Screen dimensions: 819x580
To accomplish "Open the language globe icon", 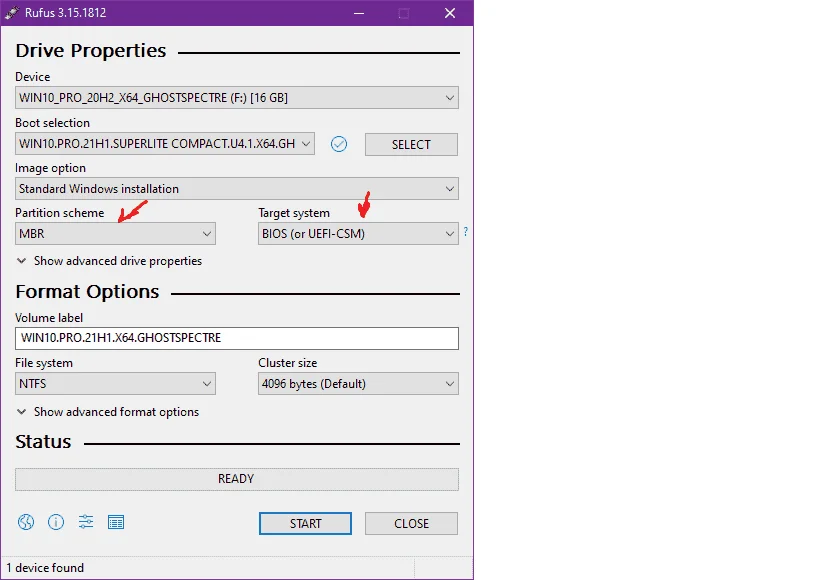I will 26,522.
